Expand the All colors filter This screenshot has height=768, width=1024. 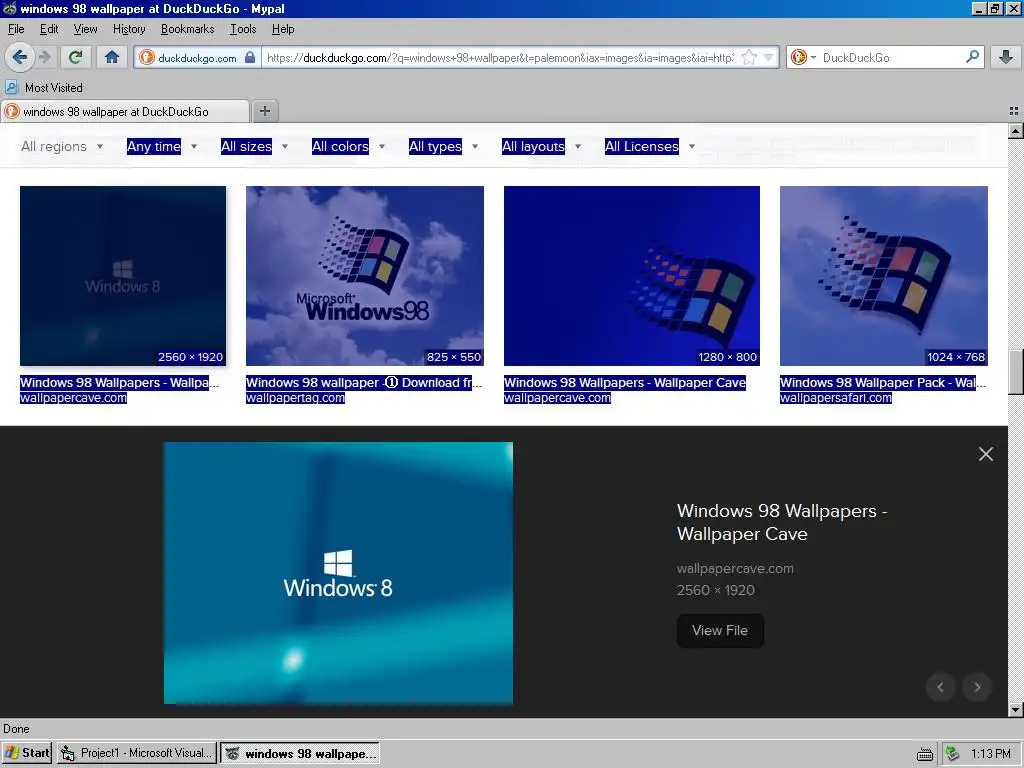tap(348, 146)
